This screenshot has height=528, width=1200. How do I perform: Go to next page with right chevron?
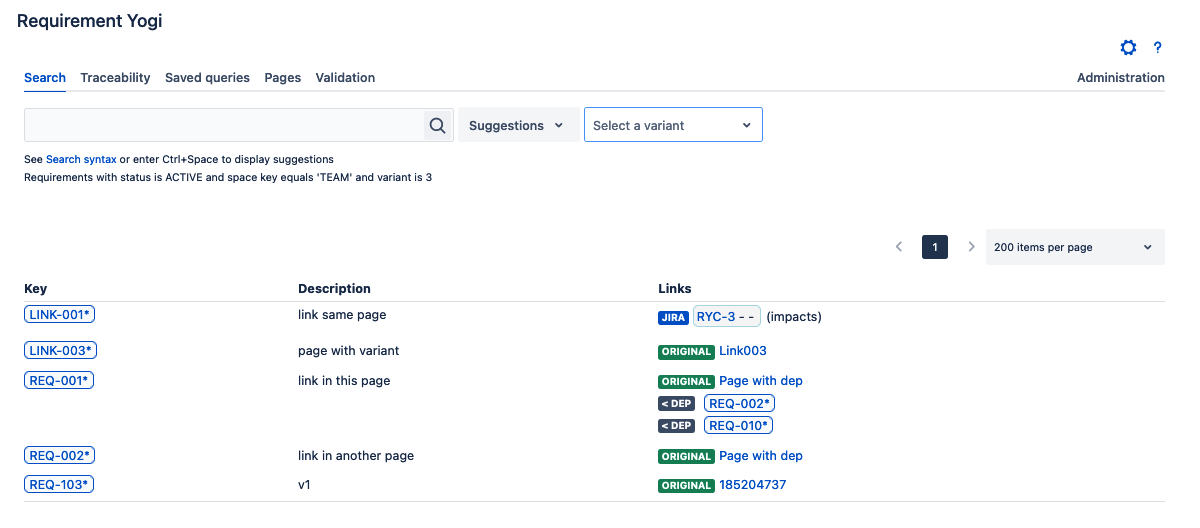pos(970,247)
